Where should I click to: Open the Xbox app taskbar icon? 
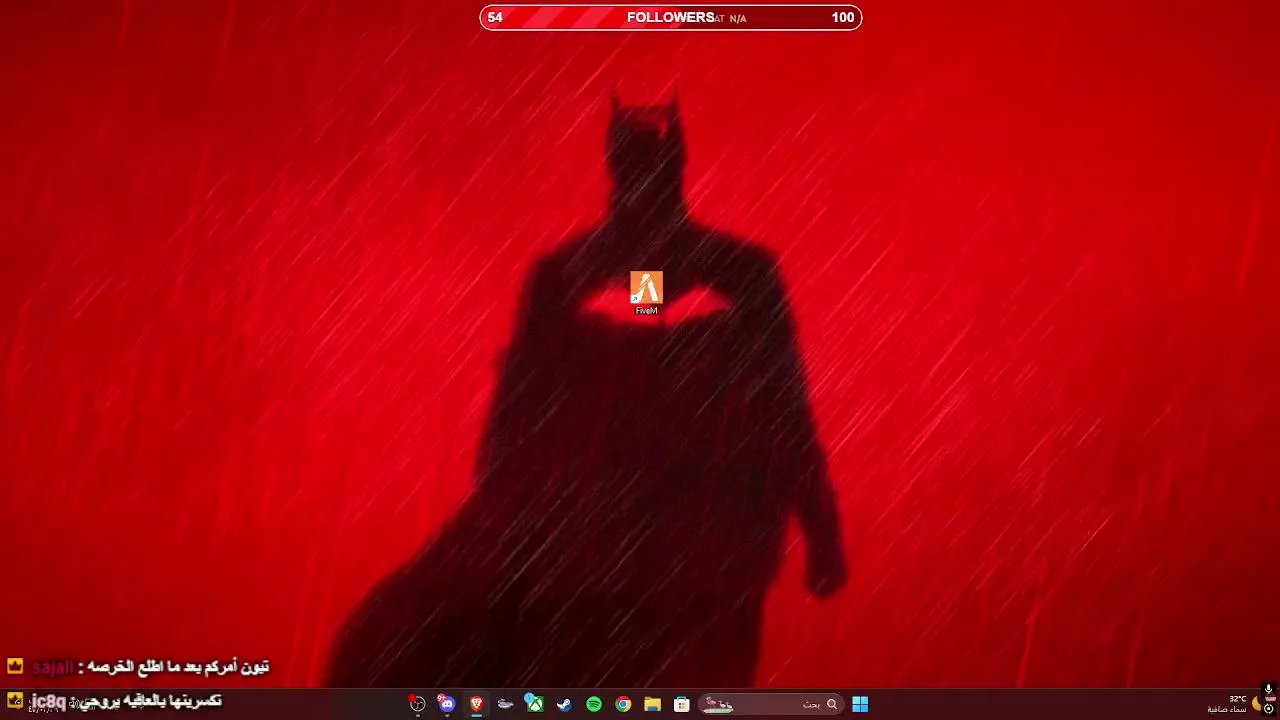click(535, 704)
